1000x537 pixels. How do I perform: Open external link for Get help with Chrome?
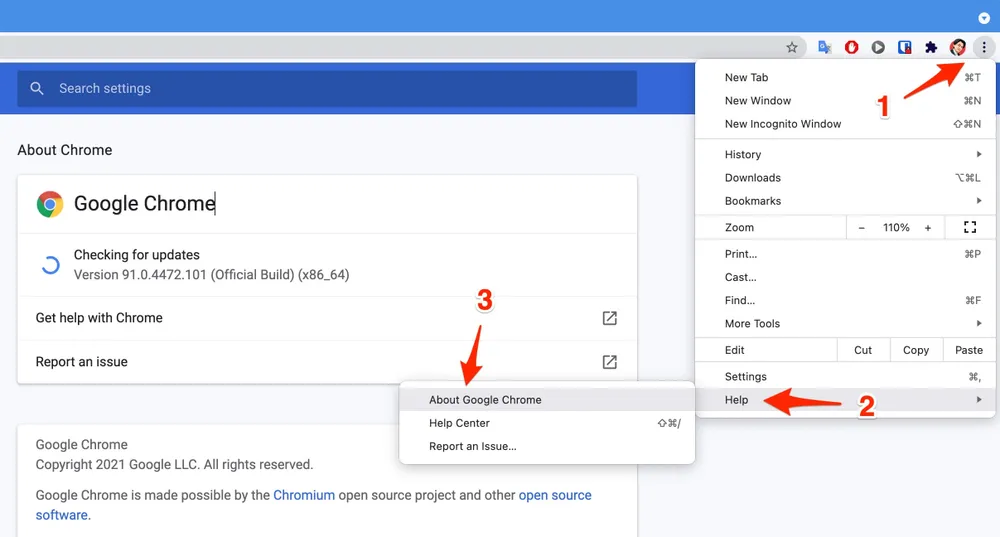pos(610,318)
